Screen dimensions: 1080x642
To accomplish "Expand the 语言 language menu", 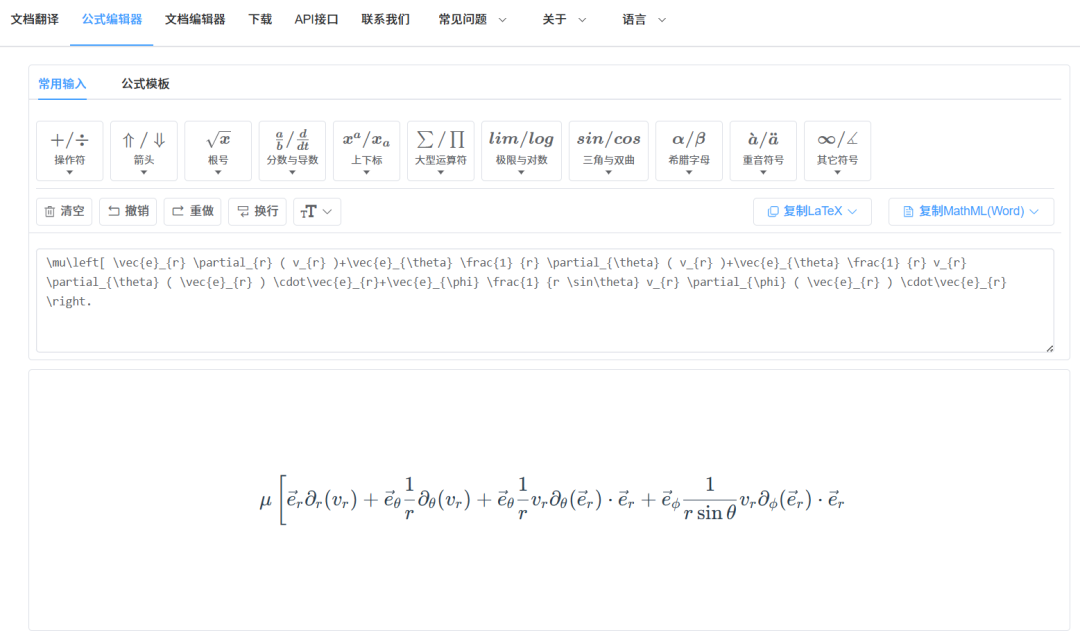I will pos(644,19).
